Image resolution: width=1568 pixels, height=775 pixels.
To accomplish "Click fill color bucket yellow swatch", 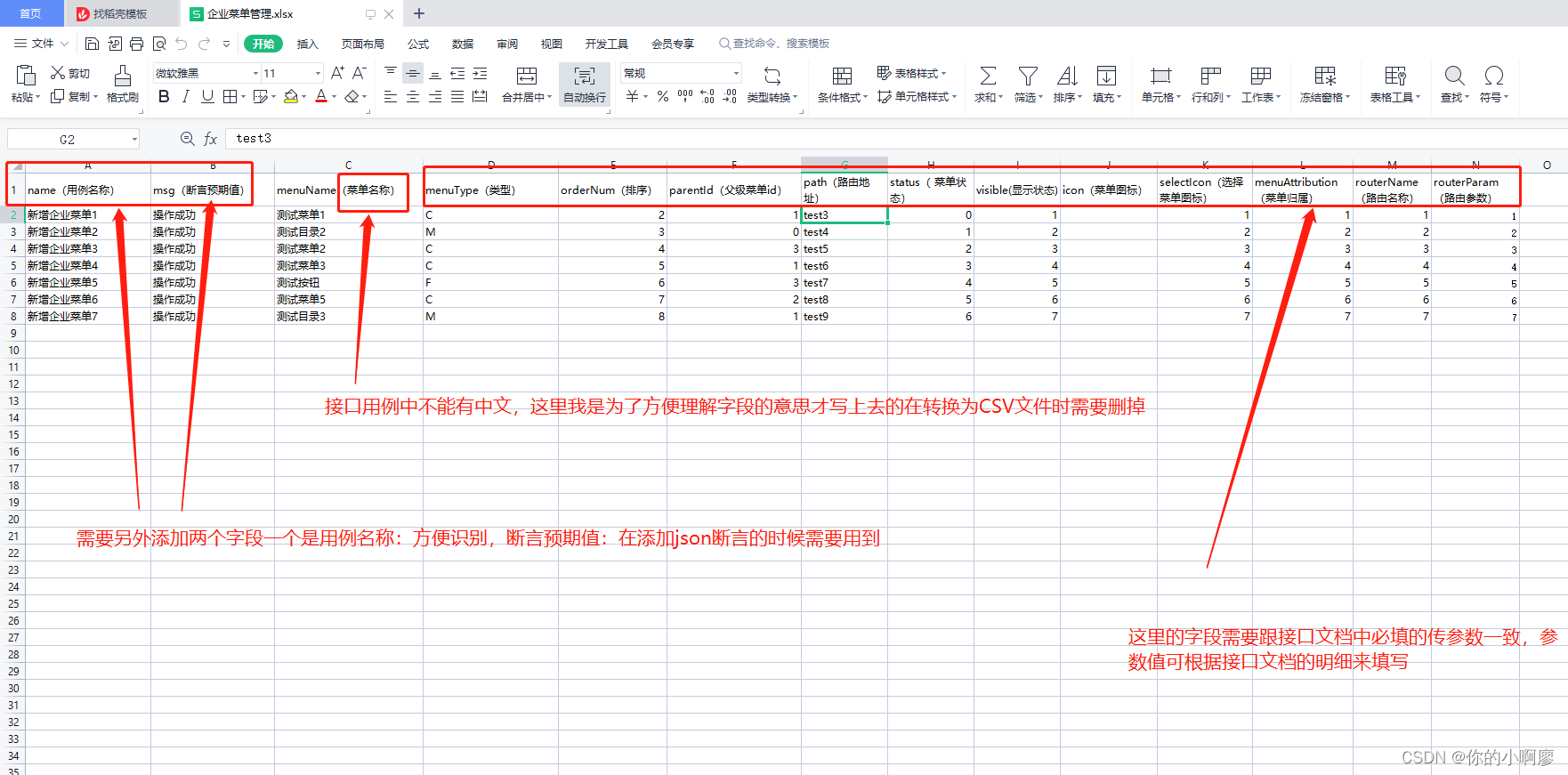I will pos(290,96).
